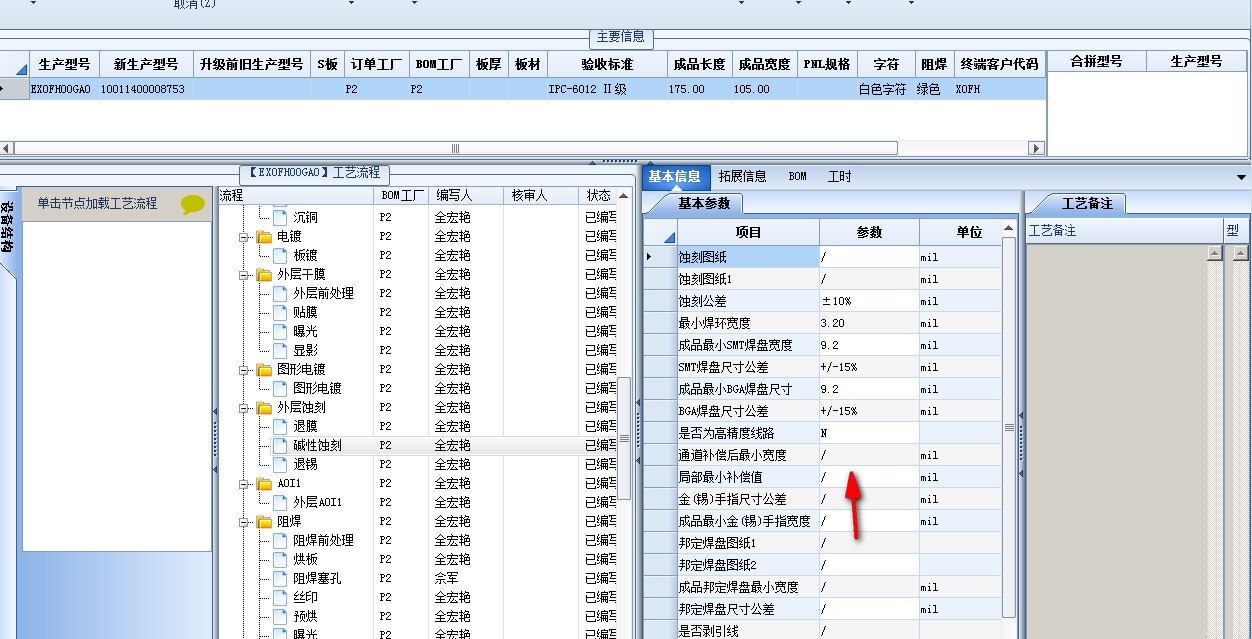Open the BOM tab
The width and height of the screenshot is (1252, 639).
click(x=797, y=177)
